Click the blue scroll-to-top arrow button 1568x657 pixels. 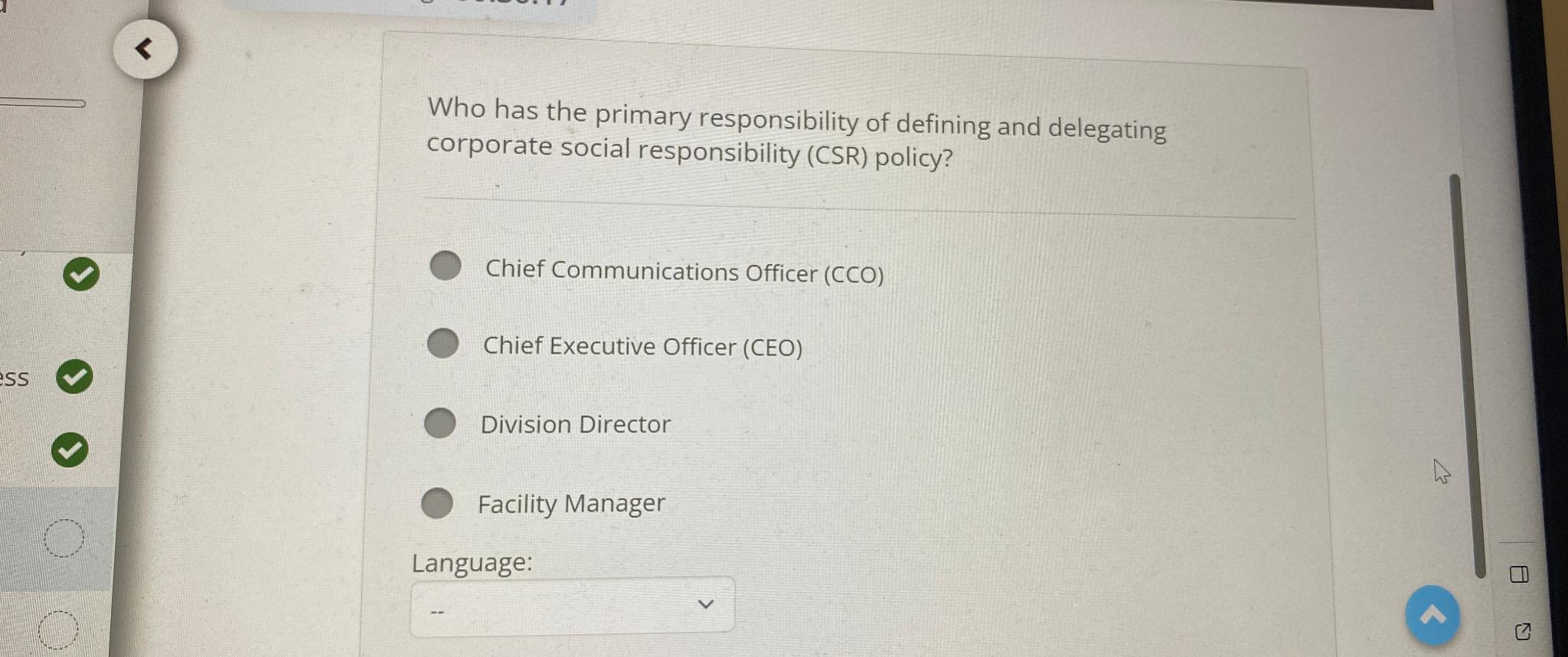1434,615
